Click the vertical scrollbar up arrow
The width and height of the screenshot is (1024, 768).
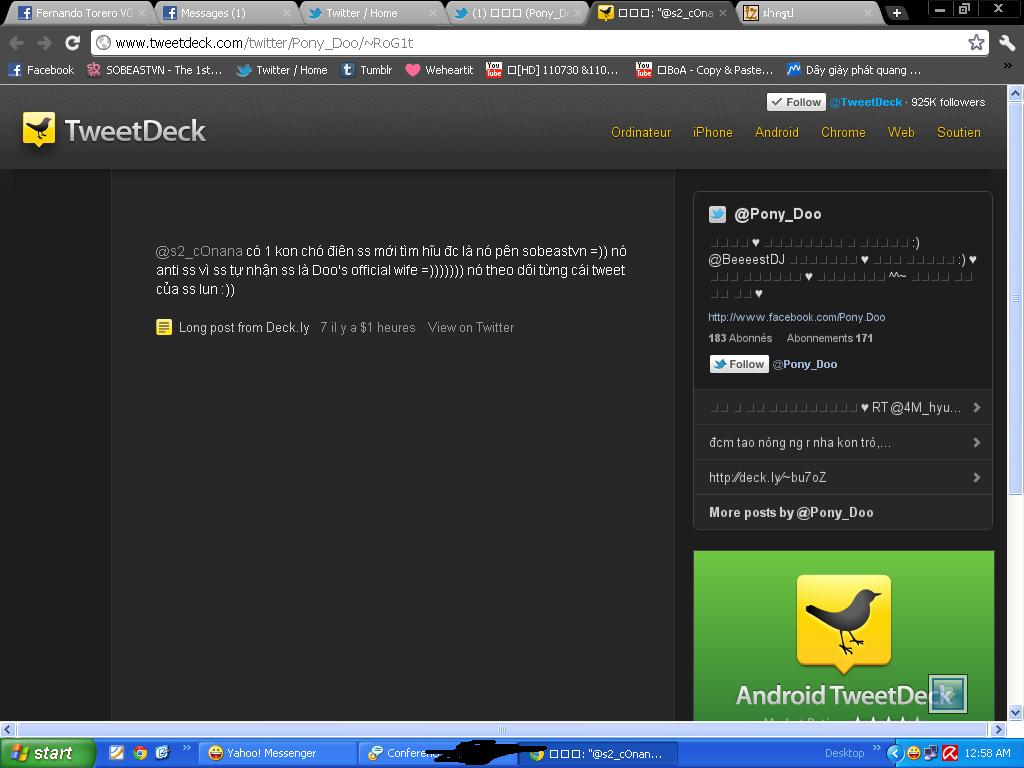click(1016, 93)
